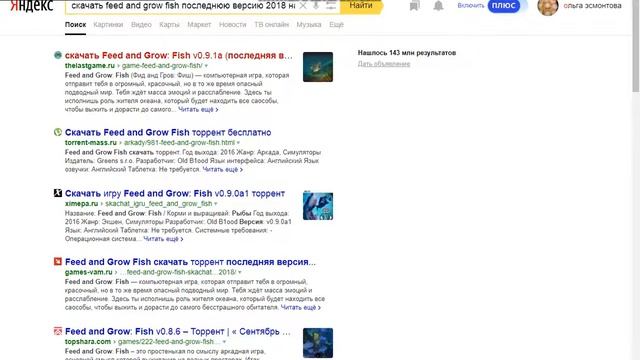Click topshara.com favicon
This screenshot has height=360, width=640.
tap(58, 331)
